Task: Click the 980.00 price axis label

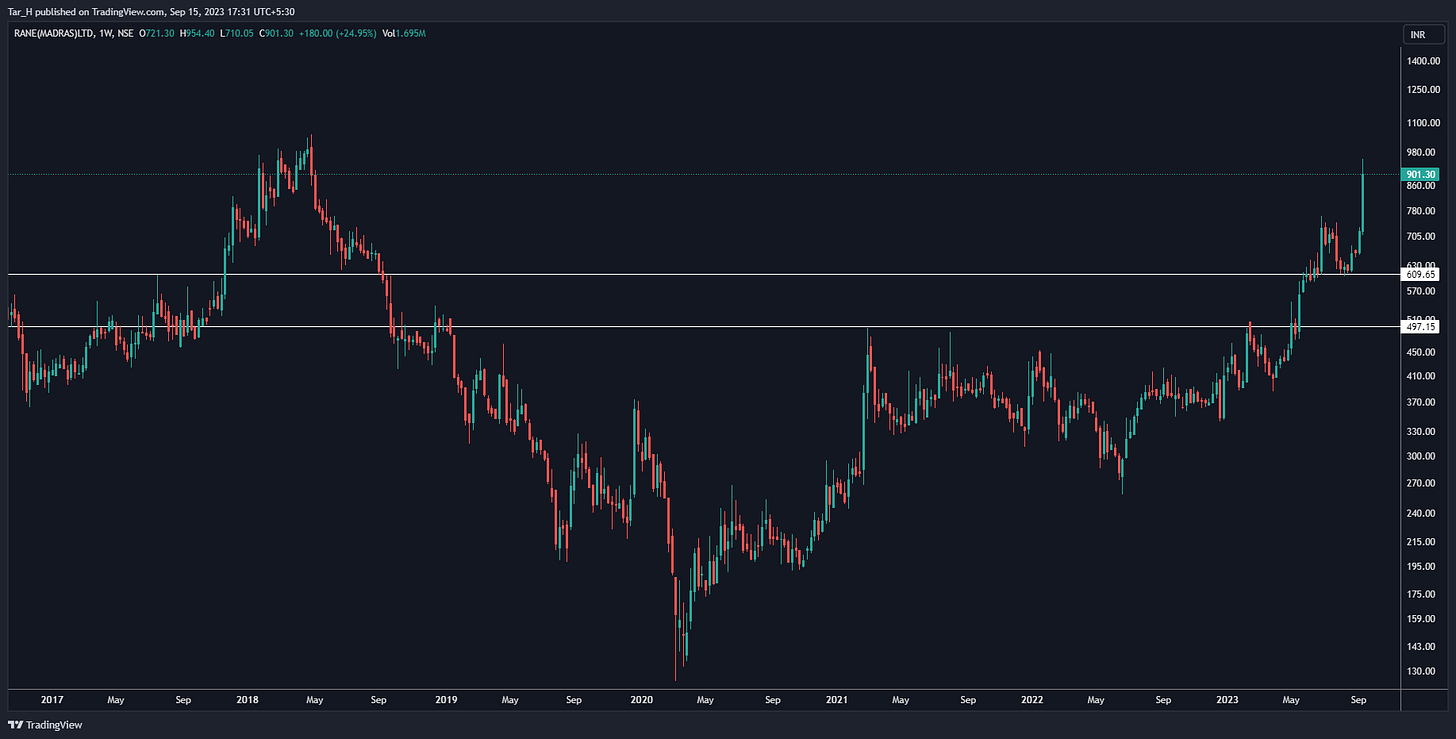Action: (x=1422, y=152)
